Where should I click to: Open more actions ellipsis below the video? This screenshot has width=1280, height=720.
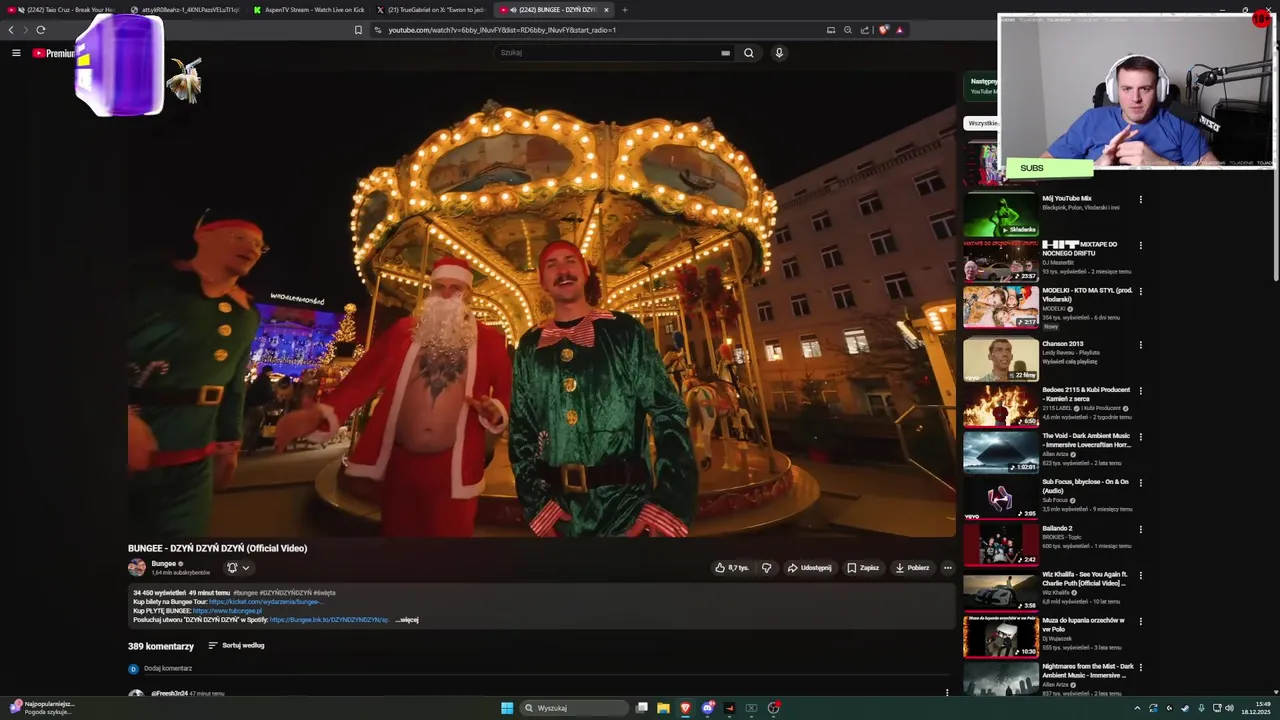[947, 568]
